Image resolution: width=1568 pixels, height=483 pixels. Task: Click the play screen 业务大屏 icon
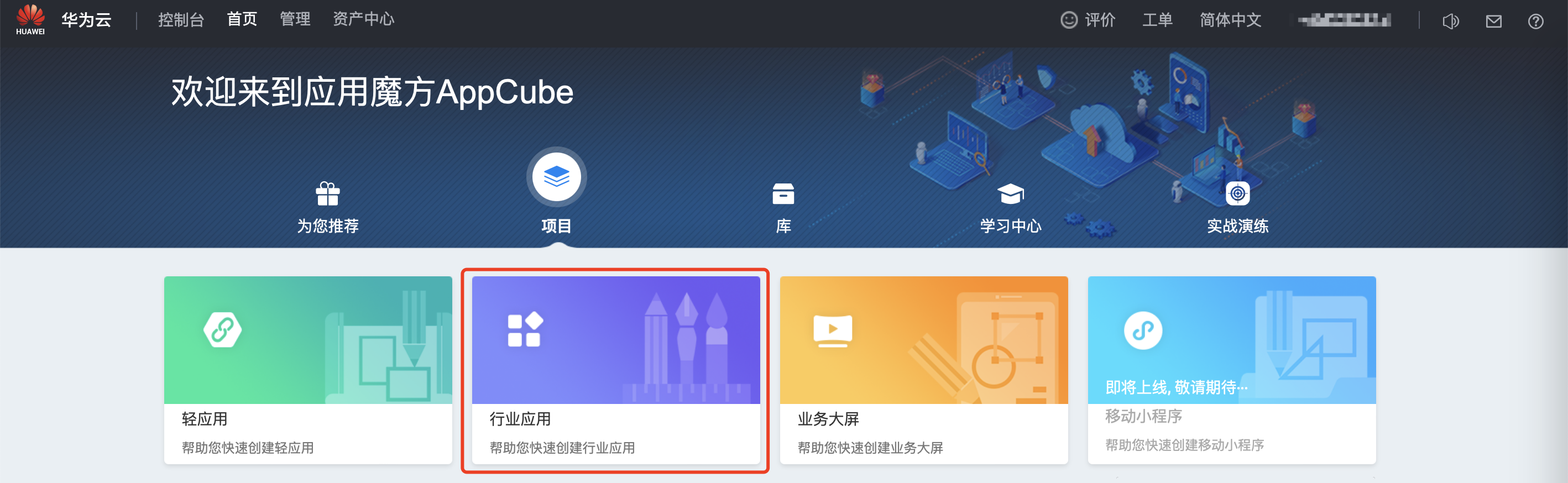pos(833,330)
